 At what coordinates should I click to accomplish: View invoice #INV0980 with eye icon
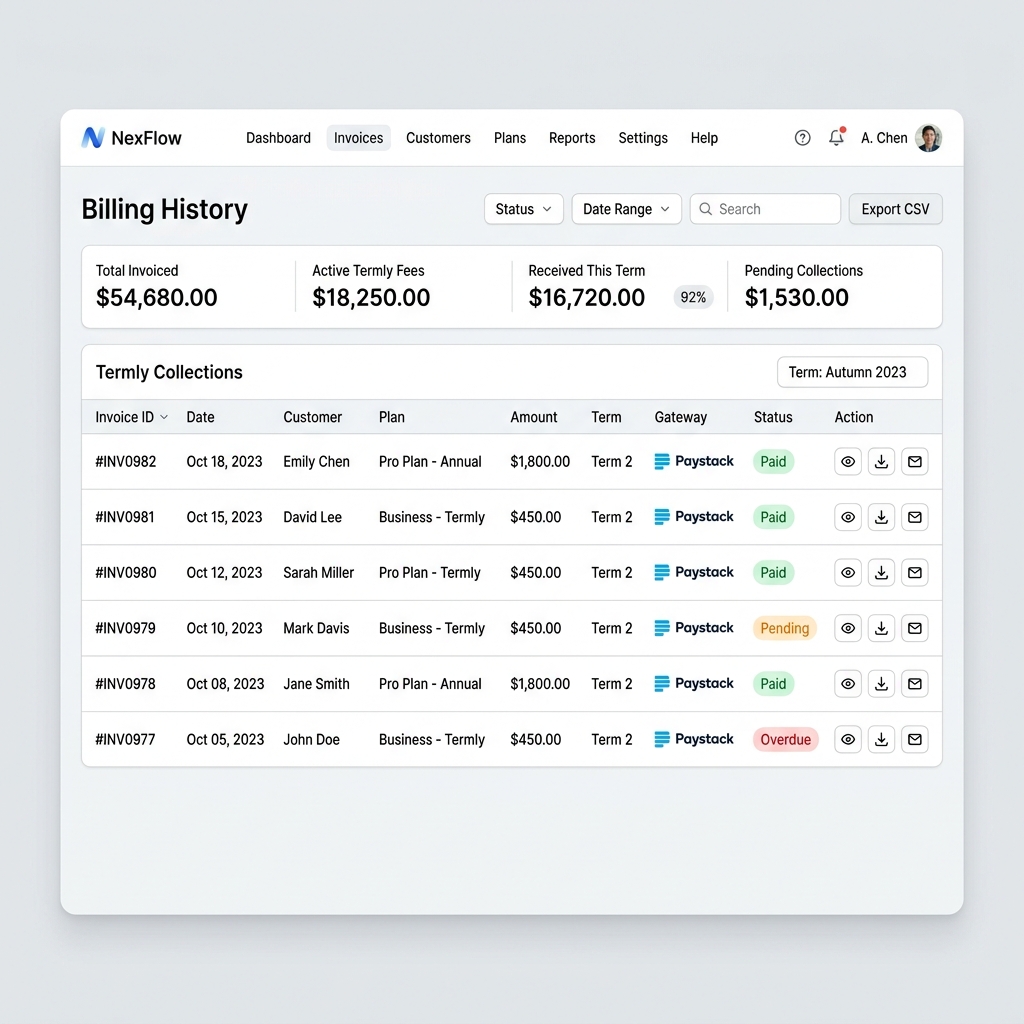pos(848,573)
